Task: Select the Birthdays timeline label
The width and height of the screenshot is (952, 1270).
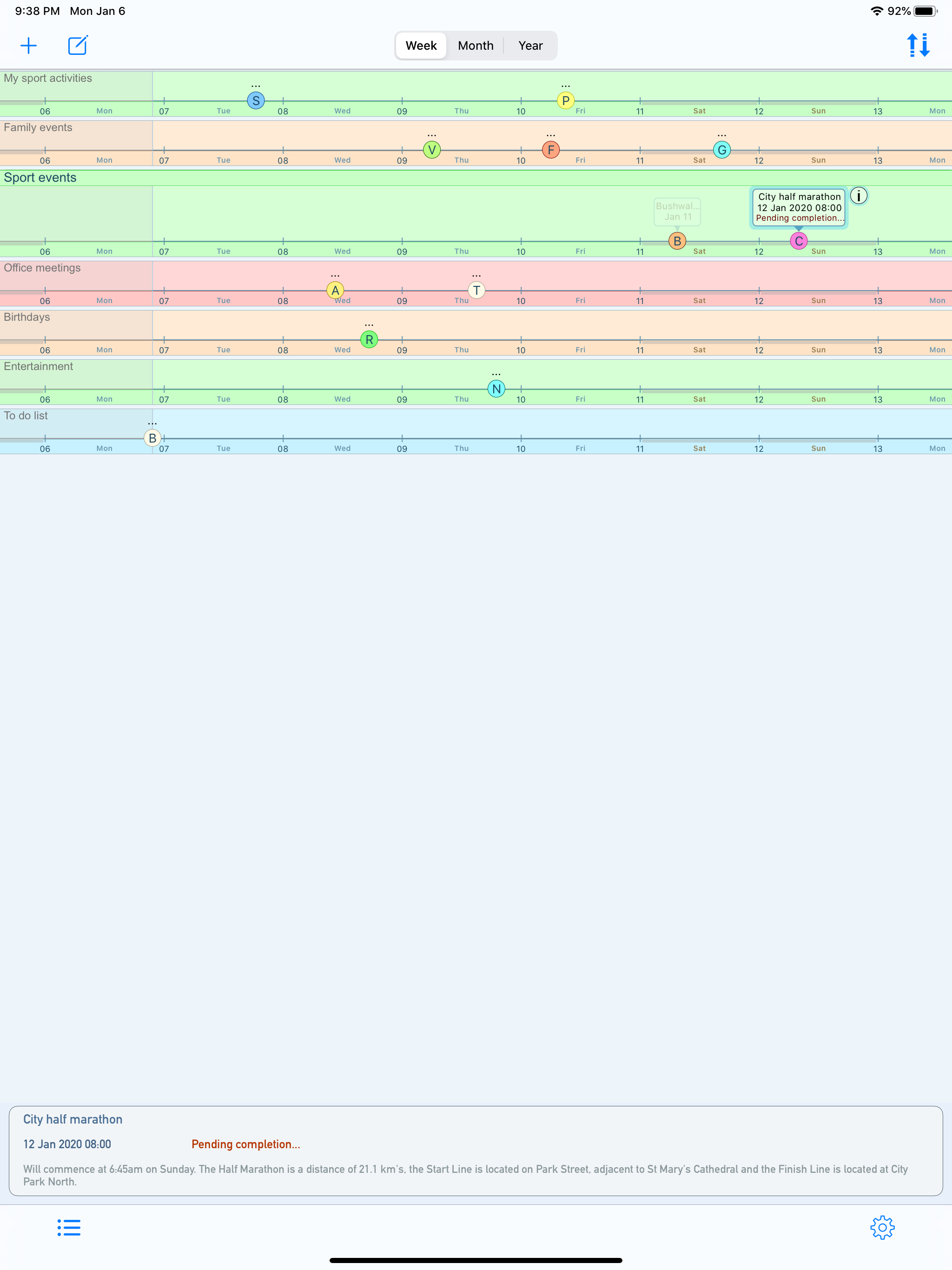Action: (x=26, y=317)
